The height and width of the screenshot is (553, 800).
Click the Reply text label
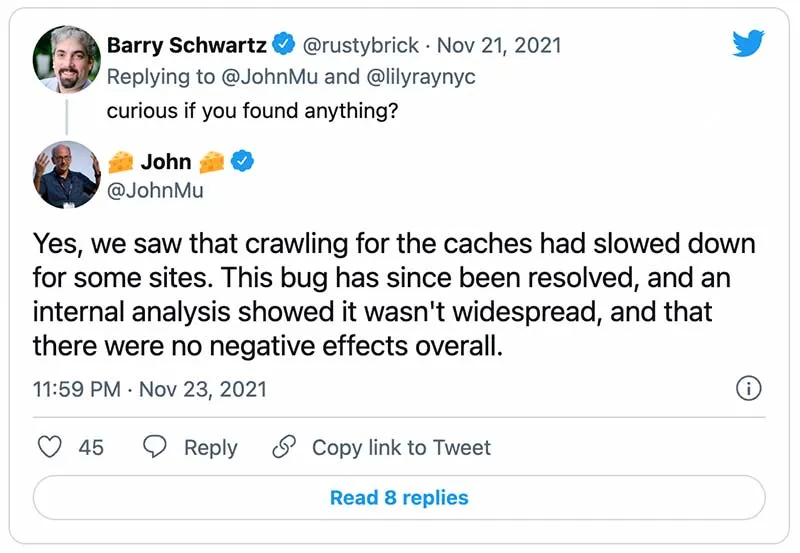(x=210, y=447)
